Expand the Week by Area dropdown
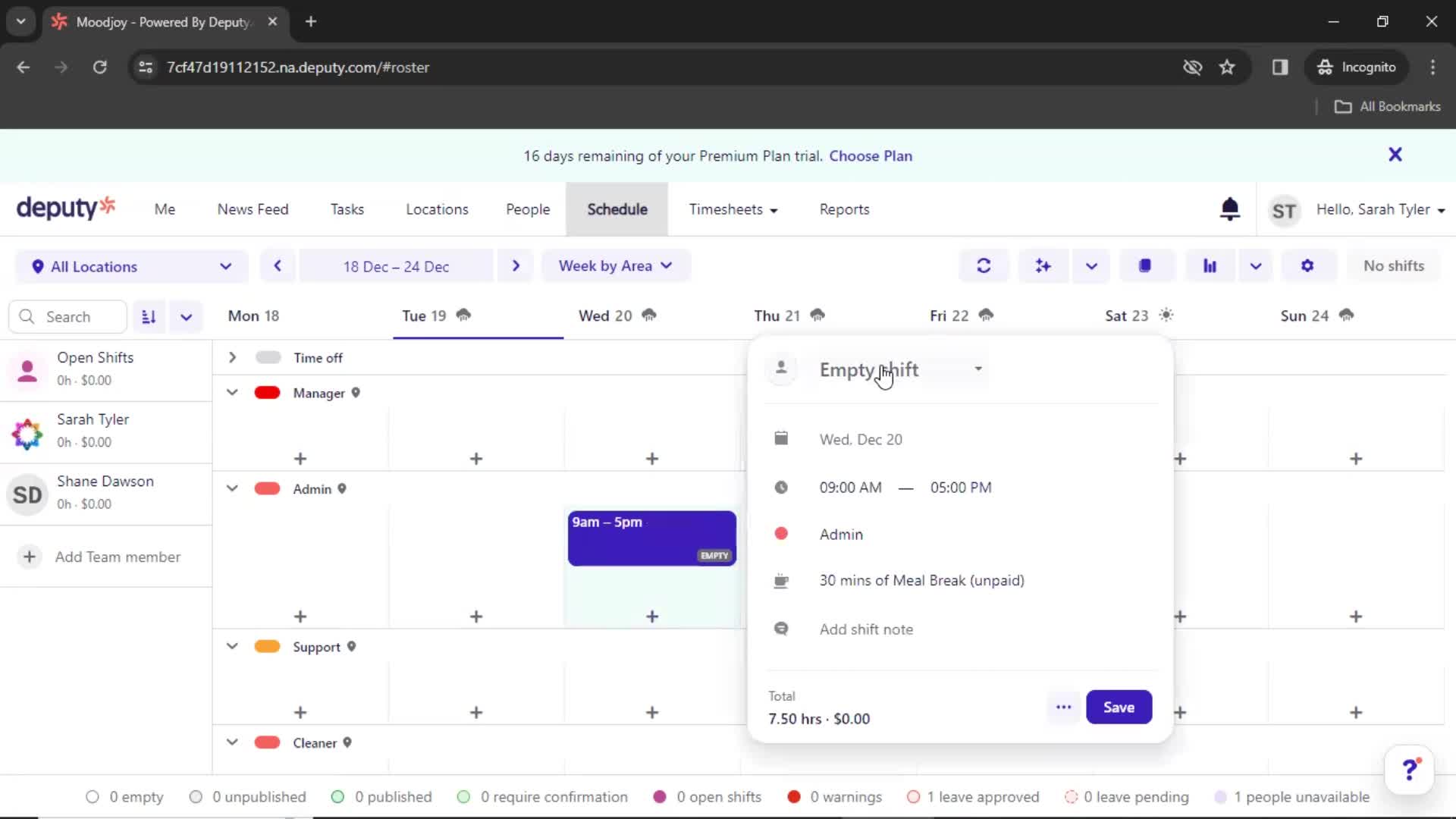This screenshot has height=819, width=1456. pyautogui.click(x=614, y=265)
